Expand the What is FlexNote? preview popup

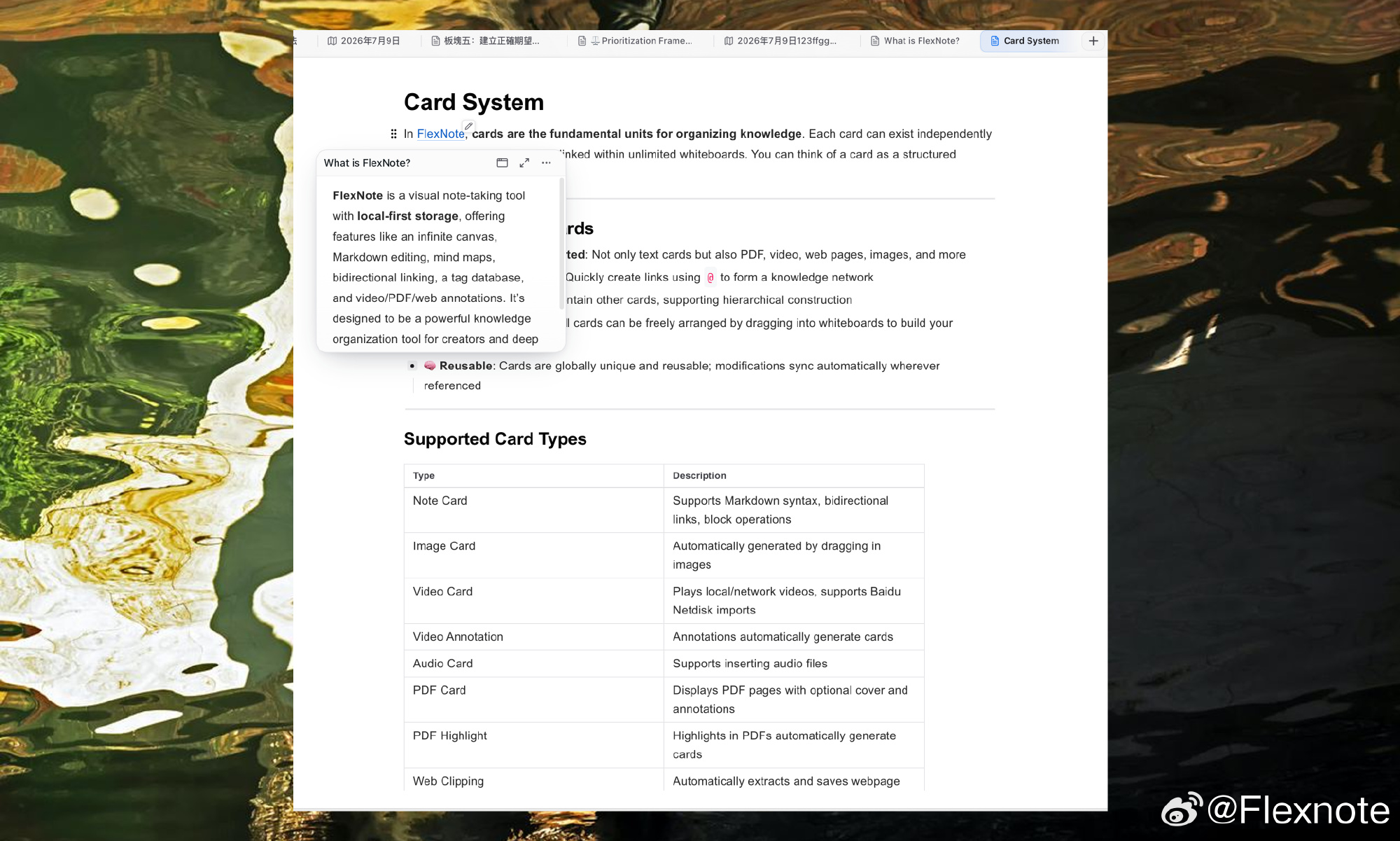524,162
